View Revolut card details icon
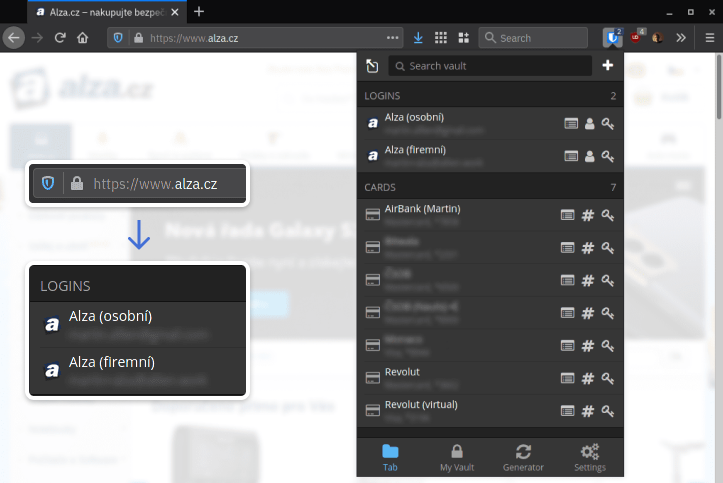 tap(568, 378)
